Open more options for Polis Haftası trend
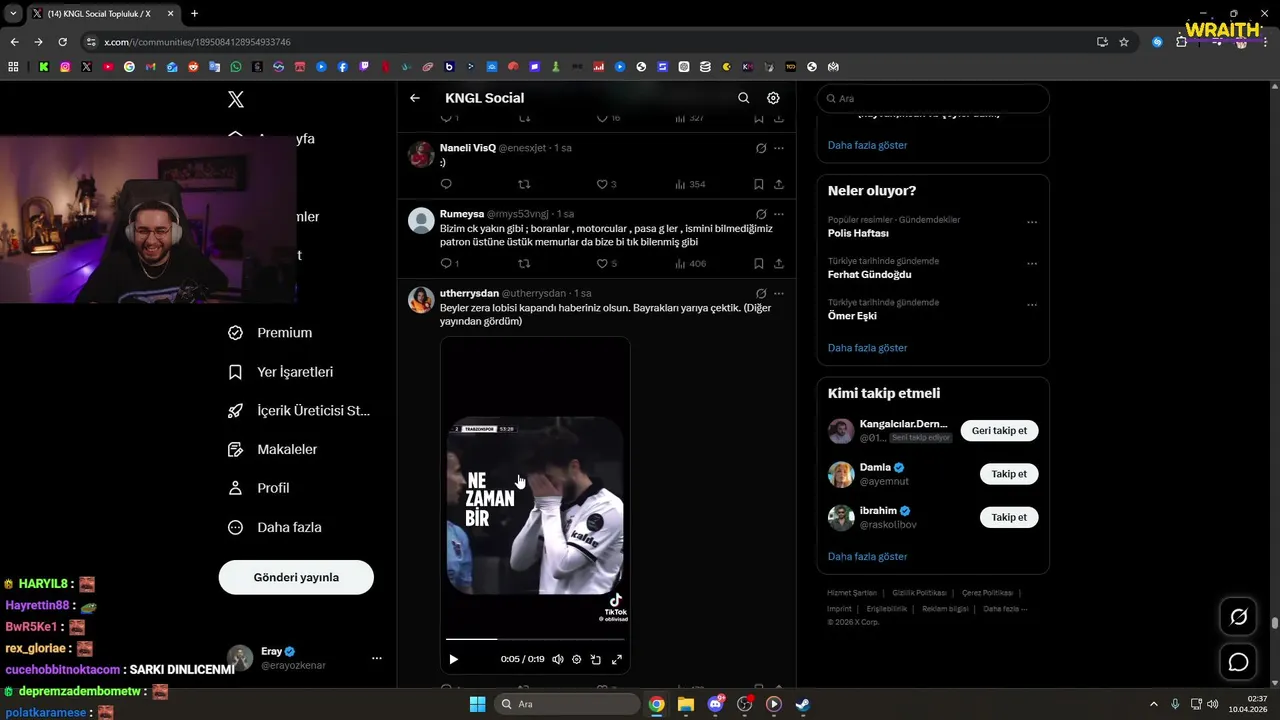 (1032, 223)
